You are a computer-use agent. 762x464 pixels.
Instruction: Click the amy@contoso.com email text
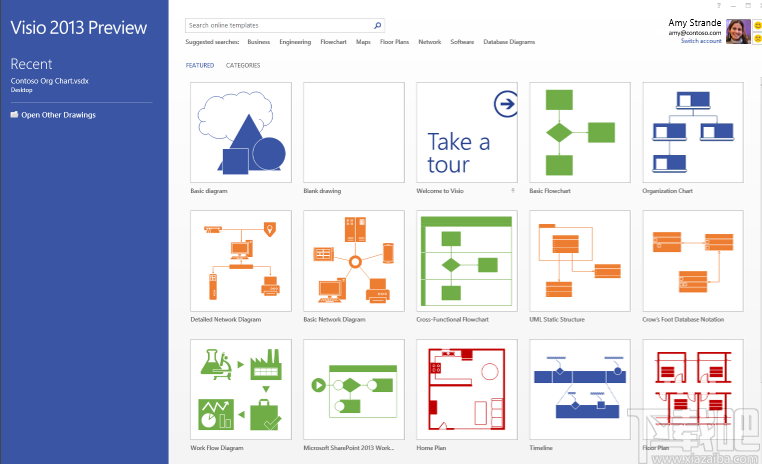(695, 33)
